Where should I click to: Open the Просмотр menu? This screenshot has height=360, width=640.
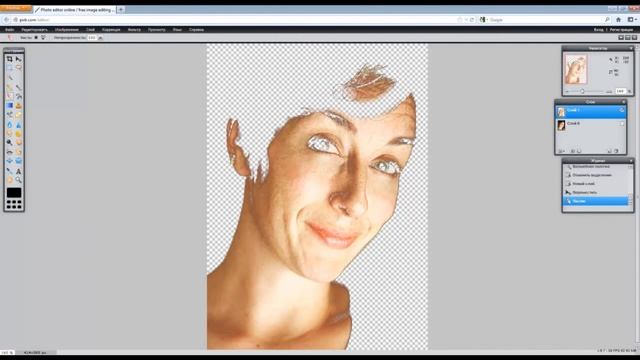point(157,30)
